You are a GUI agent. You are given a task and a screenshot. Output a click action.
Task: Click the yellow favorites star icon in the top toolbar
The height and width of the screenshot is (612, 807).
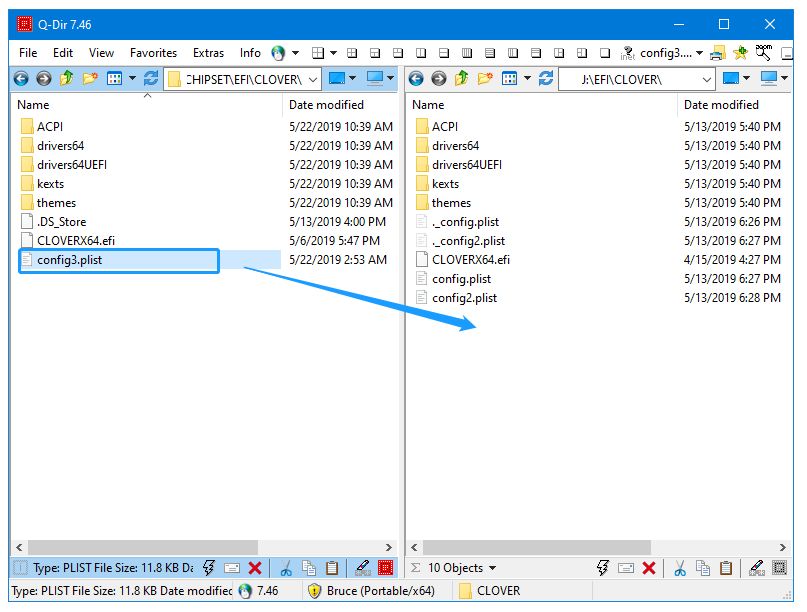click(x=741, y=53)
